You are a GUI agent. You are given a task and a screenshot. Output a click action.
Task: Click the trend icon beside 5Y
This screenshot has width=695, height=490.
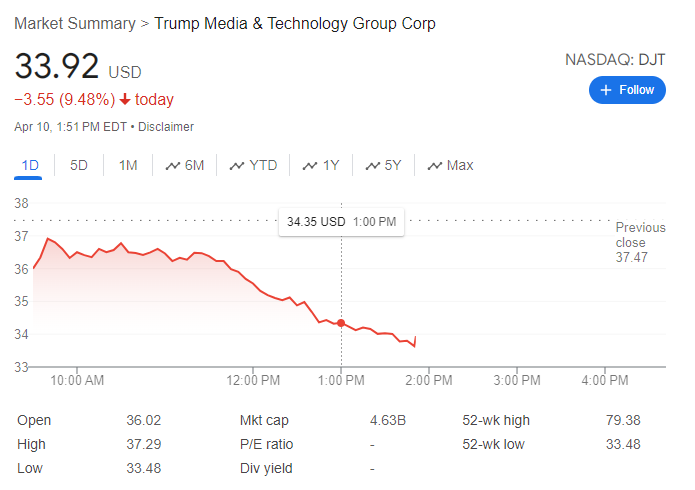coord(373,165)
